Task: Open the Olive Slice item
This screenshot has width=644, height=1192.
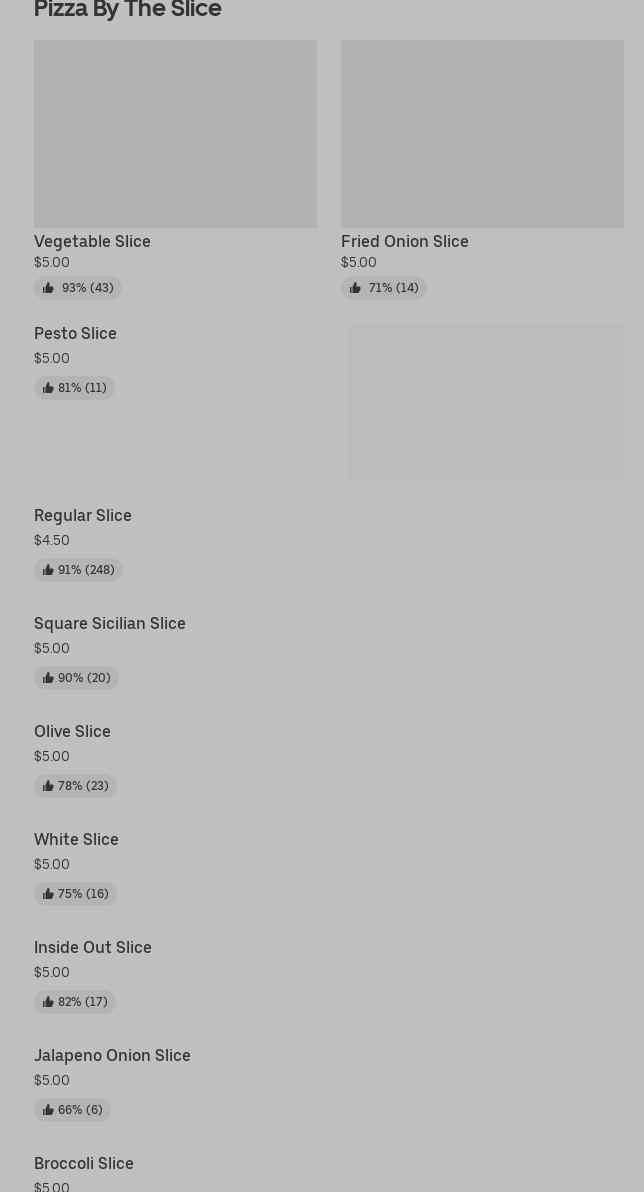Action: (x=72, y=732)
